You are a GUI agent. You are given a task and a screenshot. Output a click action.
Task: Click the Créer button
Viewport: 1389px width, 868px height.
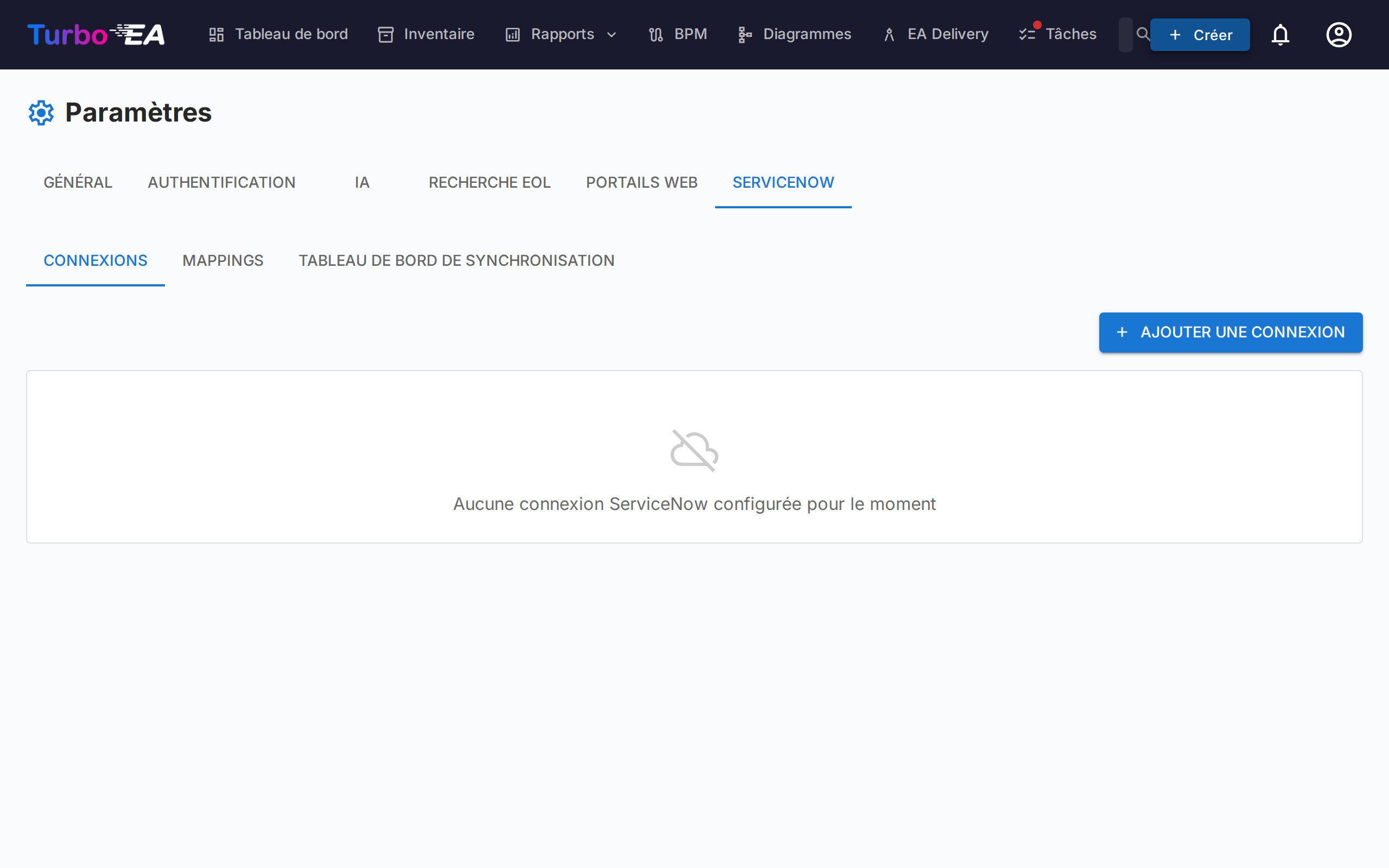point(1200,34)
